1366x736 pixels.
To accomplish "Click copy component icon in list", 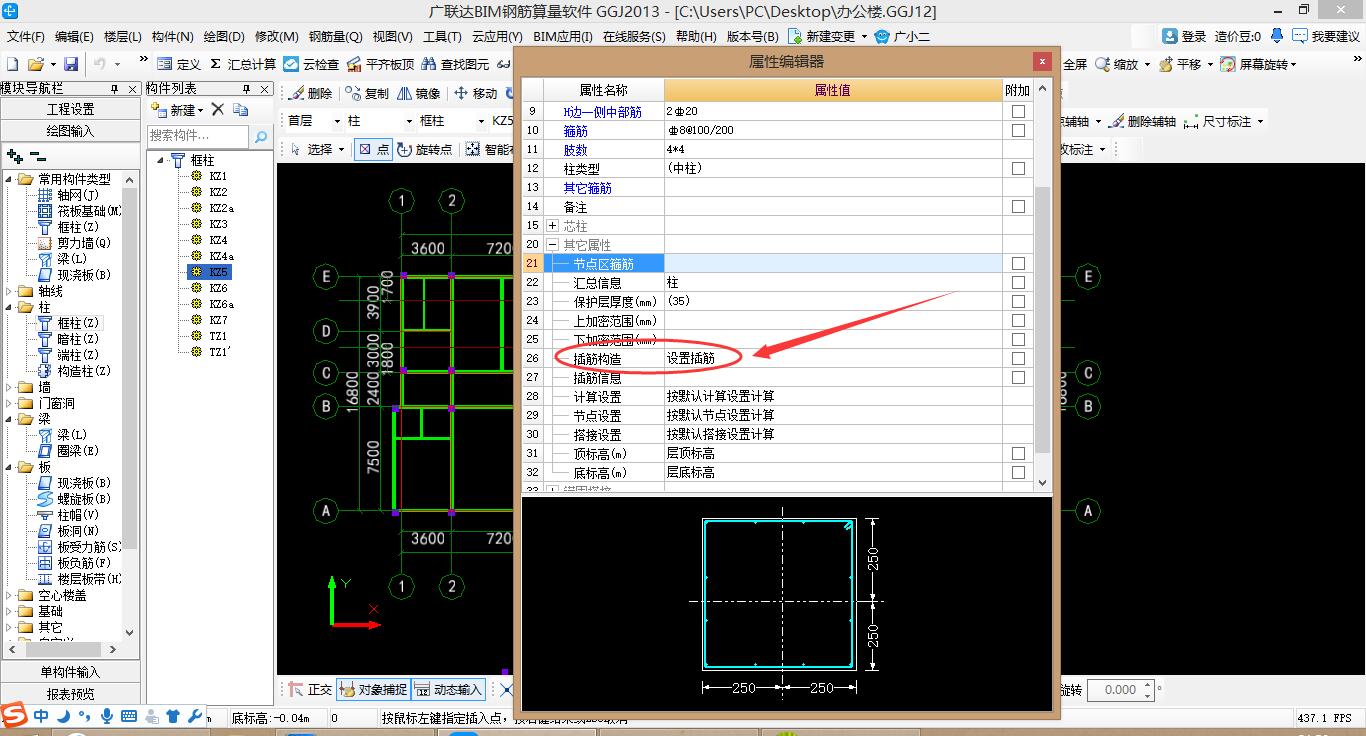I will (x=241, y=109).
